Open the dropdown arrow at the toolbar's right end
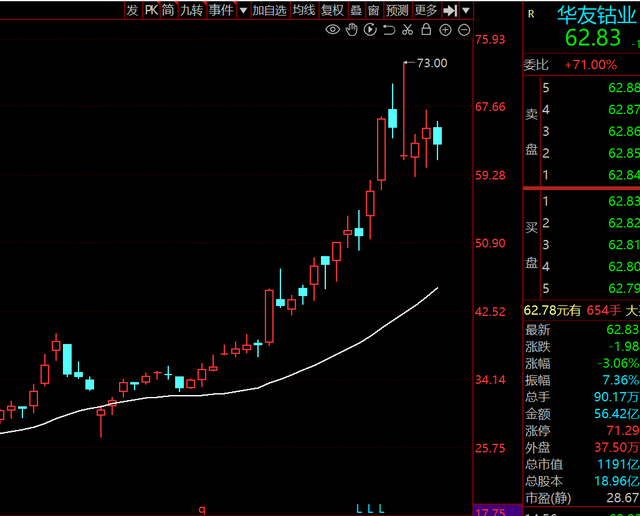The height and width of the screenshot is (516, 640). (x=466, y=11)
